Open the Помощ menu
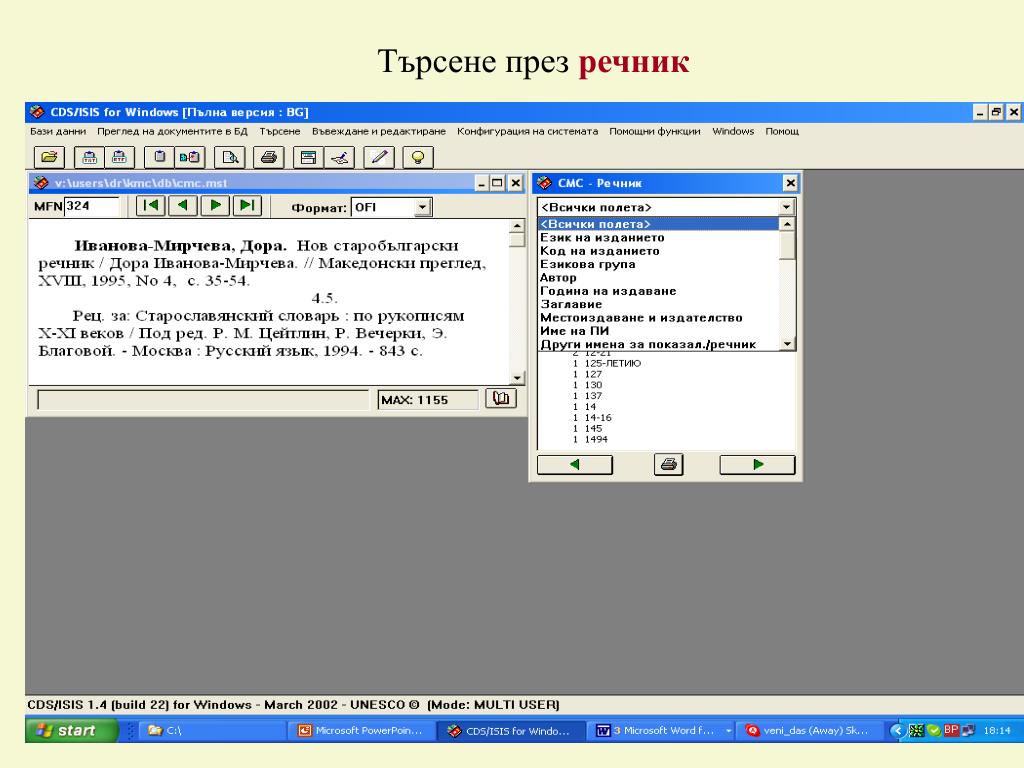Viewport: 1024px width, 768px height. tap(782, 131)
